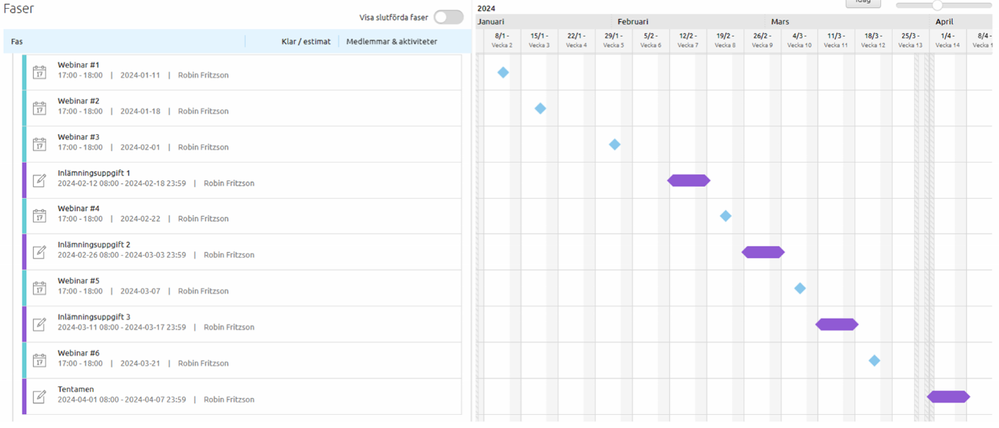Click the calendar icon for Webinar #5

click(40, 288)
